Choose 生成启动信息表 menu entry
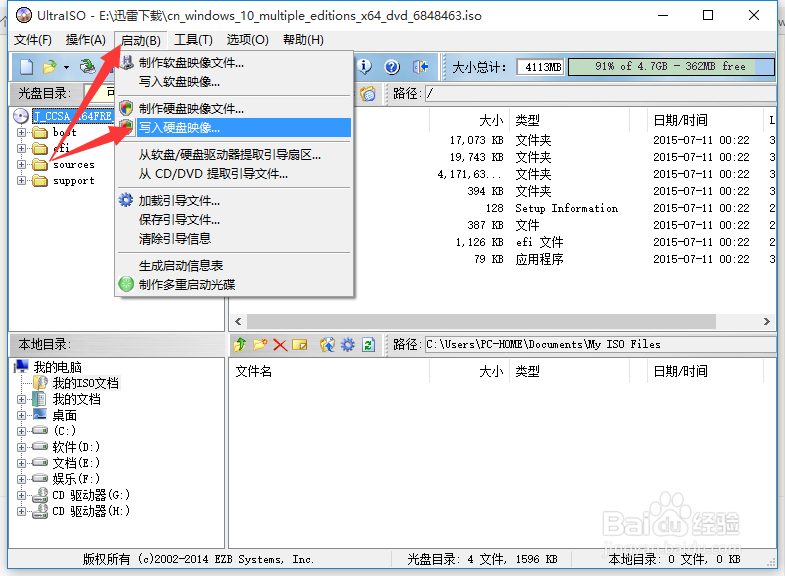Image resolution: width=785 pixels, height=576 pixels. [234, 266]
